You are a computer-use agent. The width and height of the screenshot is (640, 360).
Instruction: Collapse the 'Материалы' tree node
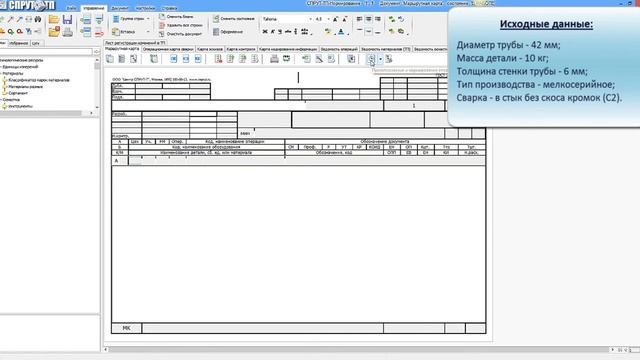[2, 73]
